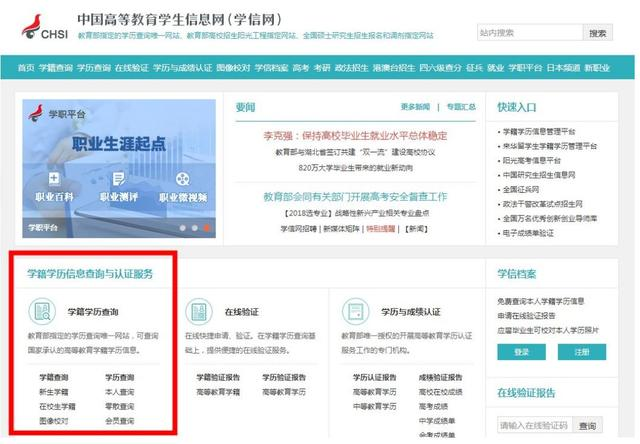Open 新生学籍 under 学籍查询

pos(53,392)
